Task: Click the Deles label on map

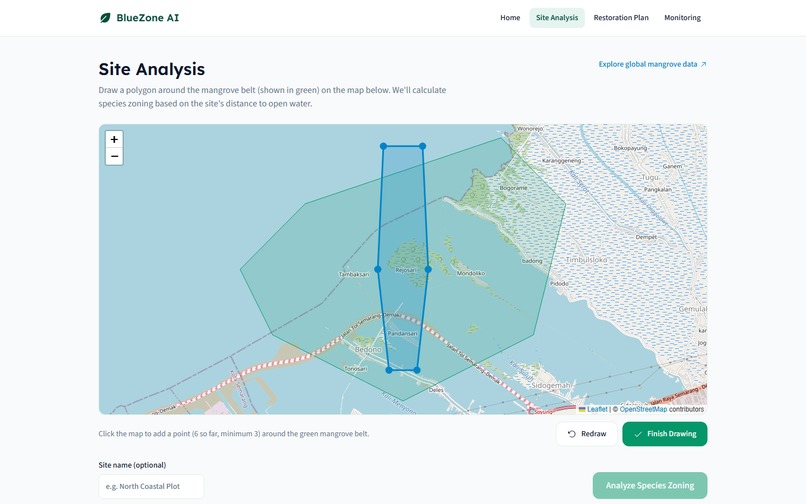Action: [x=436, y=390]
